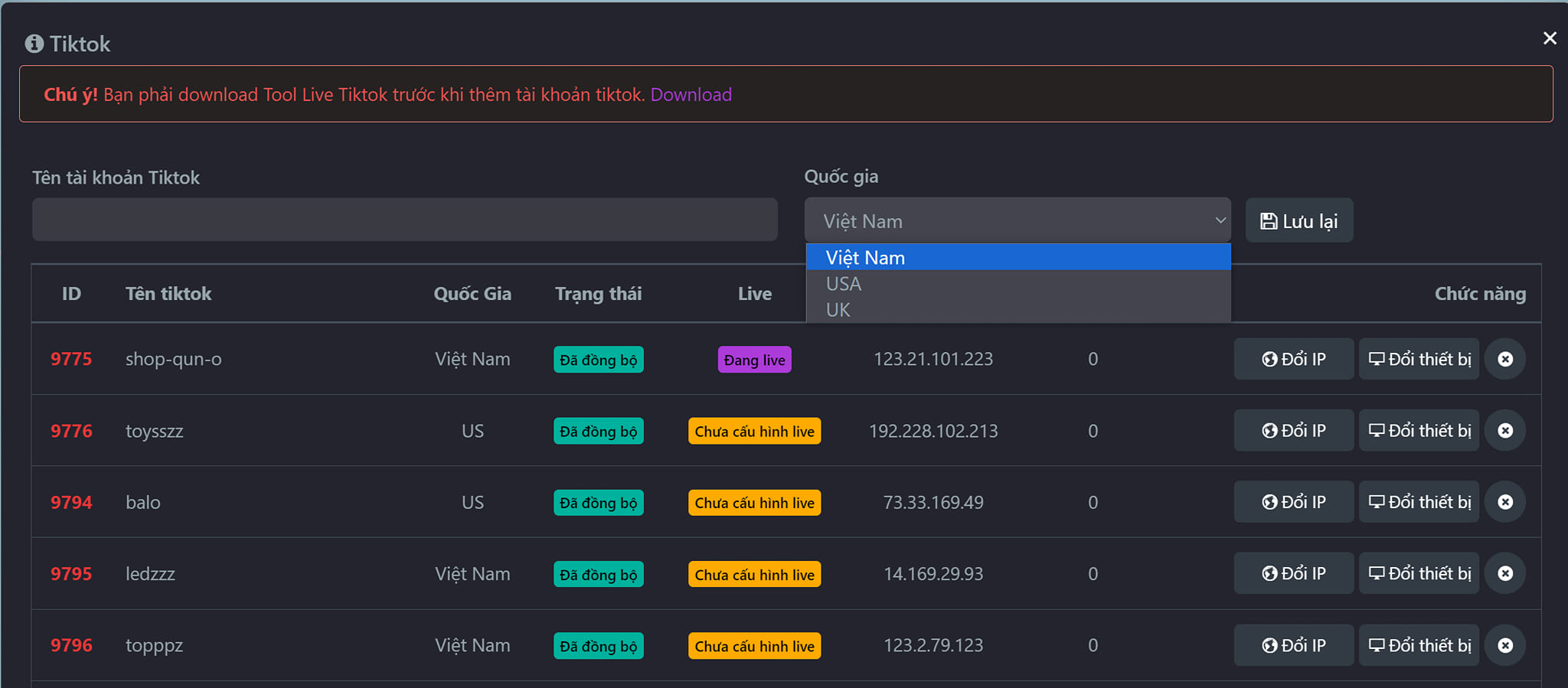Pick UK from the country options
This screenshot has height=688, width=1568.
pyautogui.click(x=838, y=310)
